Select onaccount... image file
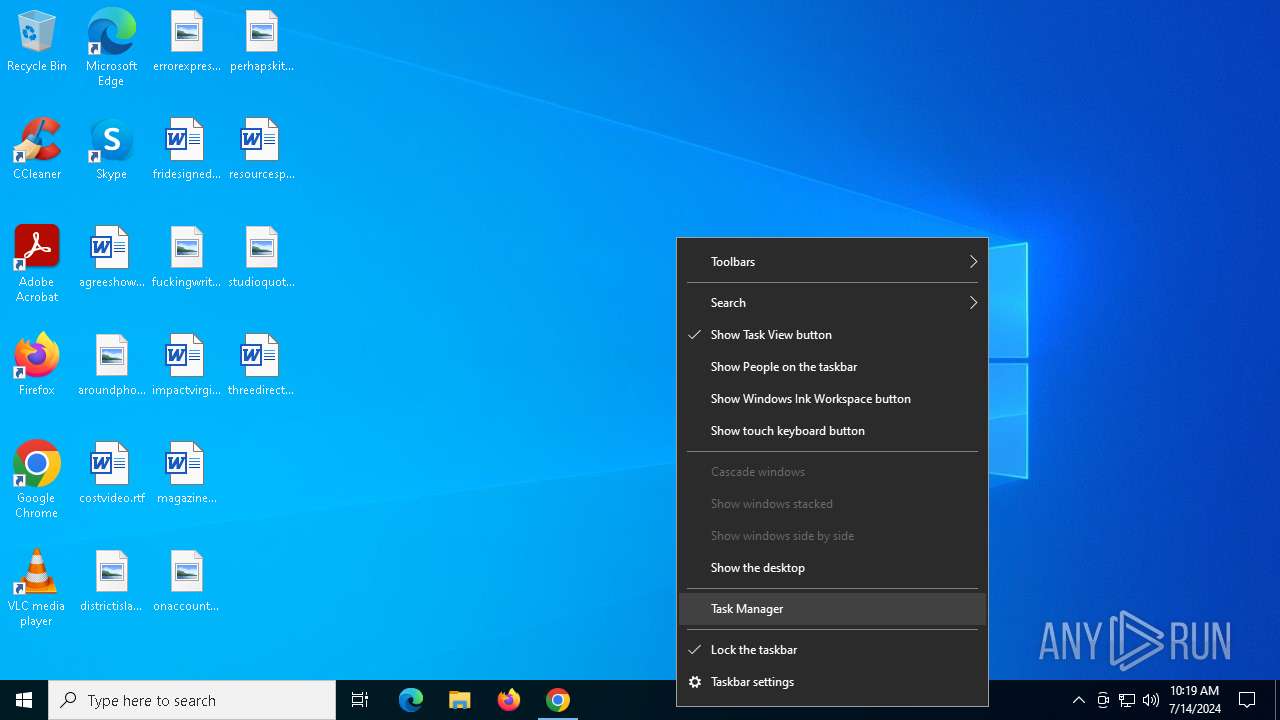Image resolution: width=1280 pixels, height=720 pixels. [x=186, y=582]
